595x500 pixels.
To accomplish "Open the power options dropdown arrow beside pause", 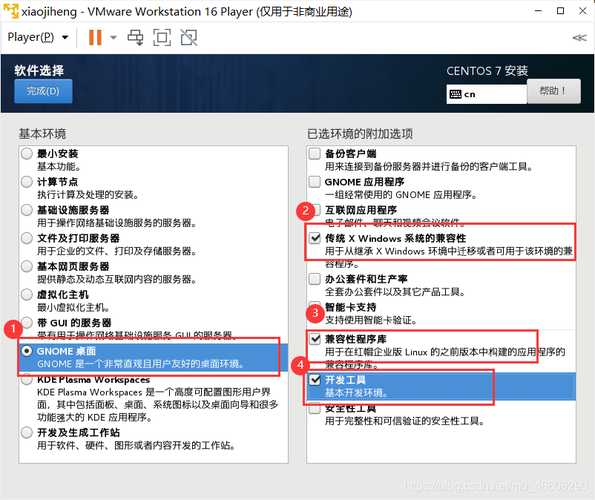I will pyautogui.click(x=113, y=38).
